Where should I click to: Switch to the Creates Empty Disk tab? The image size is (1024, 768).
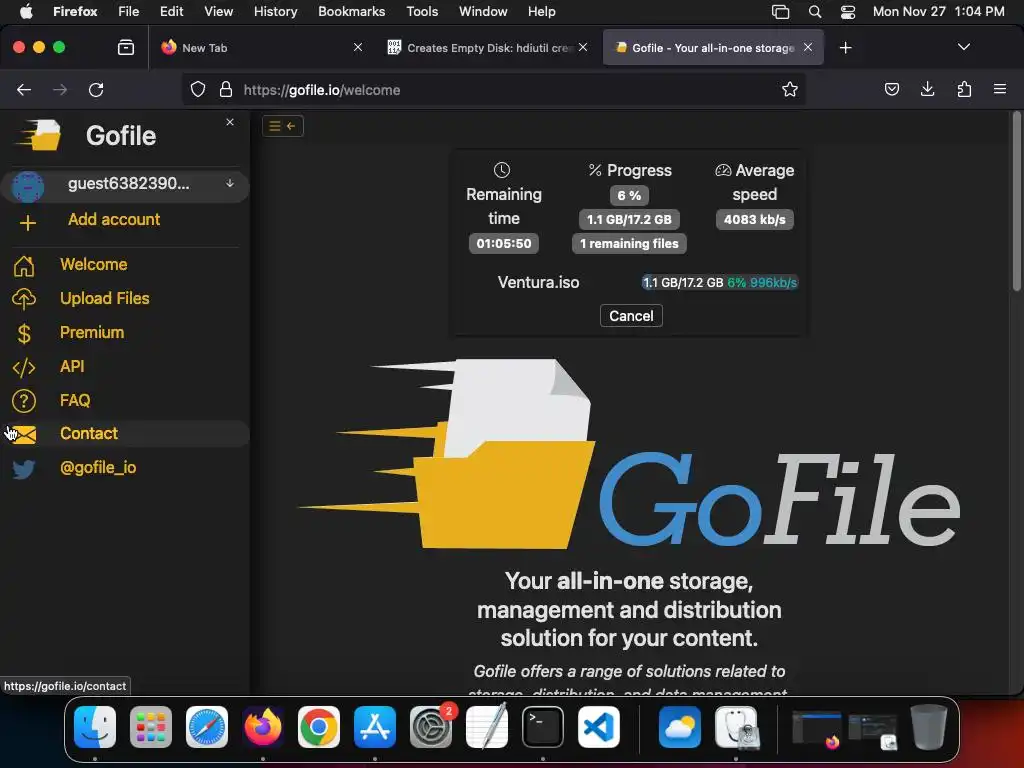487,48
